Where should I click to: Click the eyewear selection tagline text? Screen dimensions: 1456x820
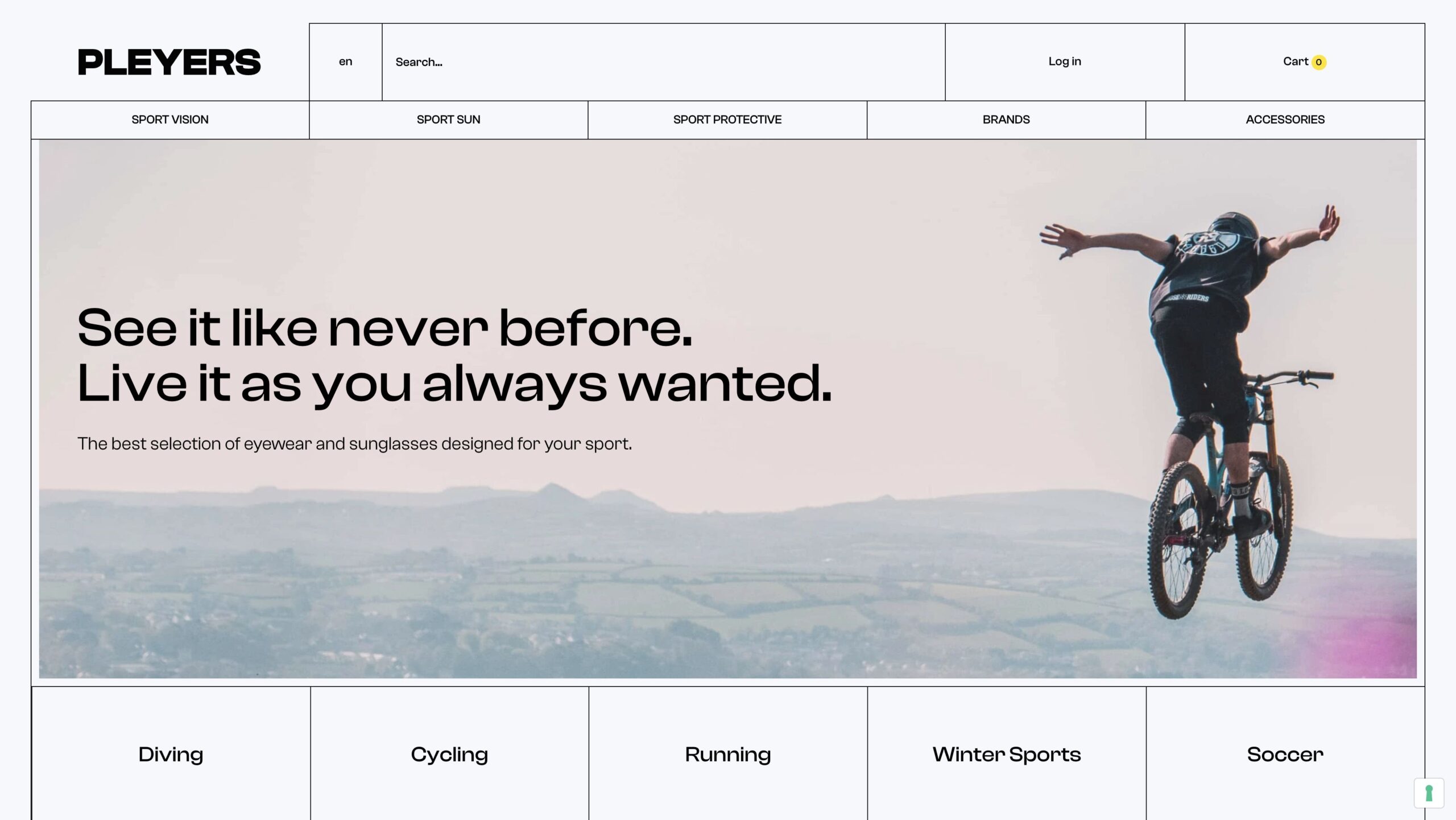tap(354, 444)
